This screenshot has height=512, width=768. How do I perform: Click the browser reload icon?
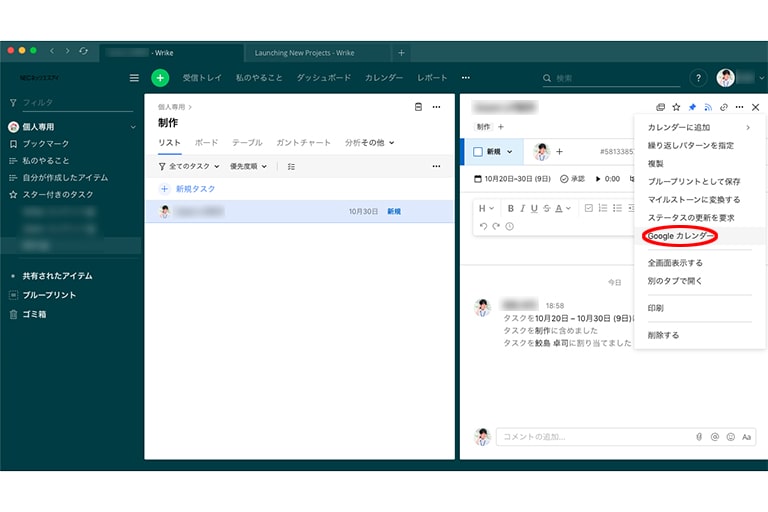click(83, 51)
